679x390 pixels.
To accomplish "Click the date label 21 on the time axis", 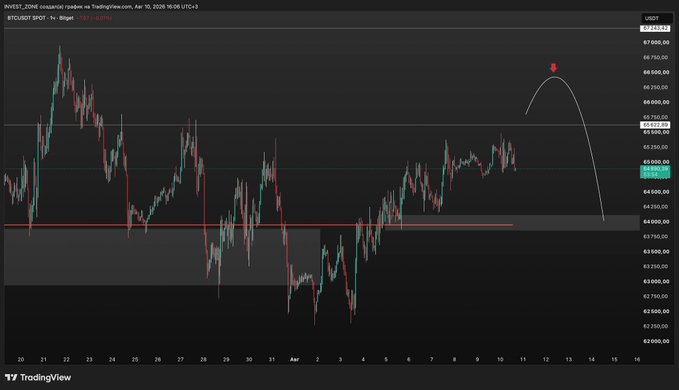I will pos(43,359).
